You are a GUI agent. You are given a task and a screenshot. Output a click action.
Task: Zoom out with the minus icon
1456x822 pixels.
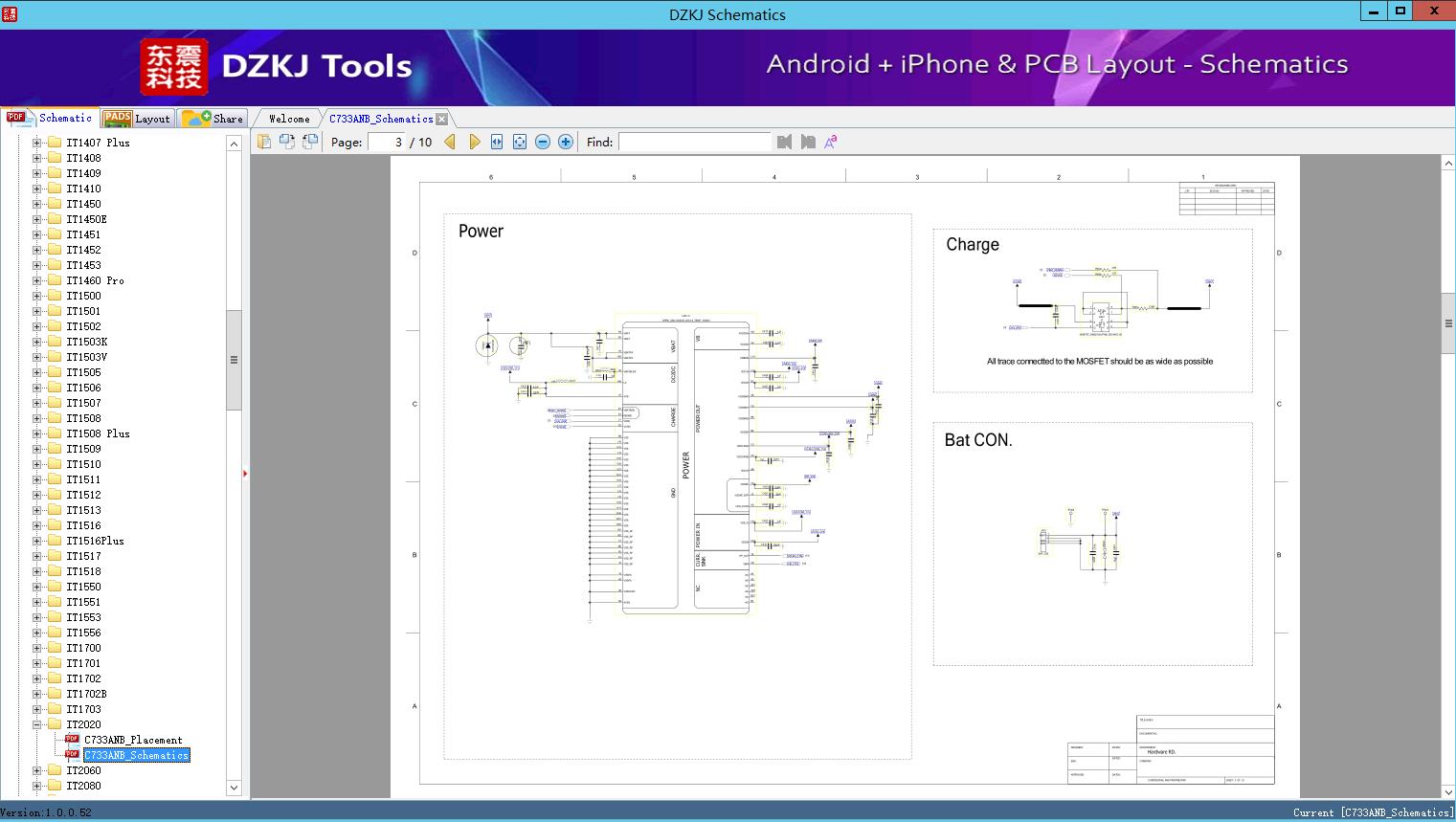[x=543, y=142]
